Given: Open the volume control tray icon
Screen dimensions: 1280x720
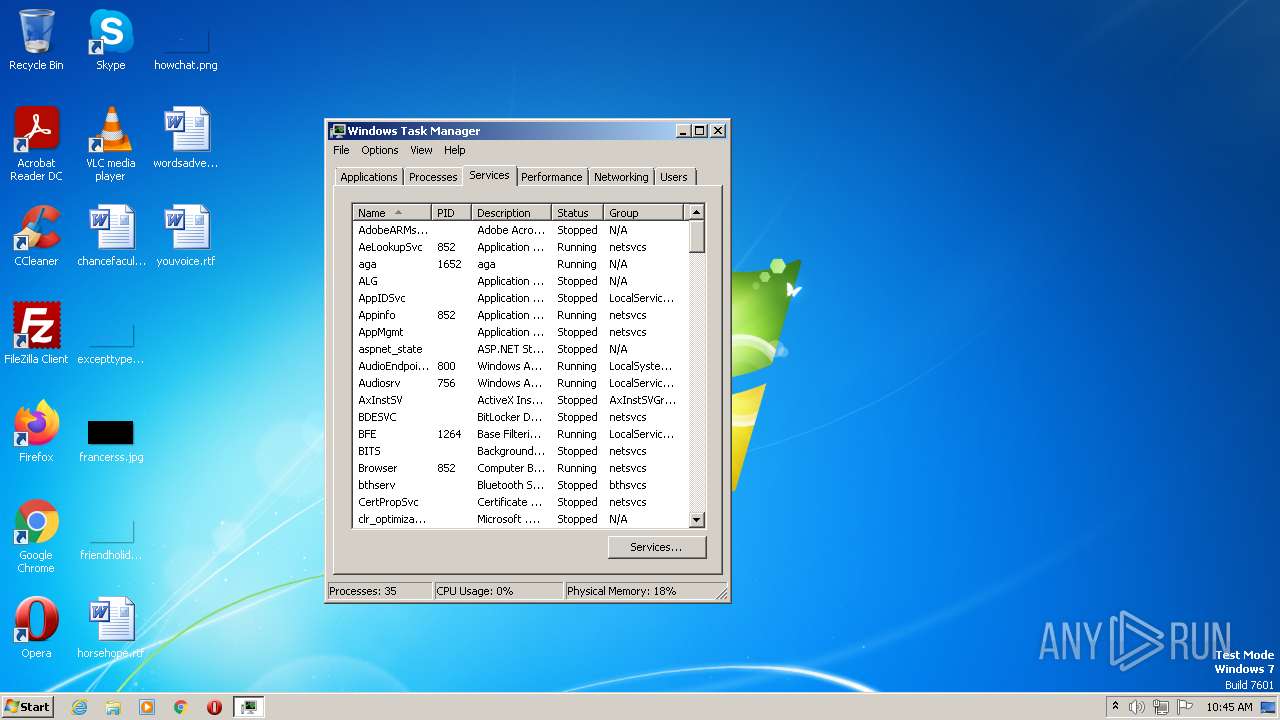Looking at the screenshot, I should pos(1137,707).
